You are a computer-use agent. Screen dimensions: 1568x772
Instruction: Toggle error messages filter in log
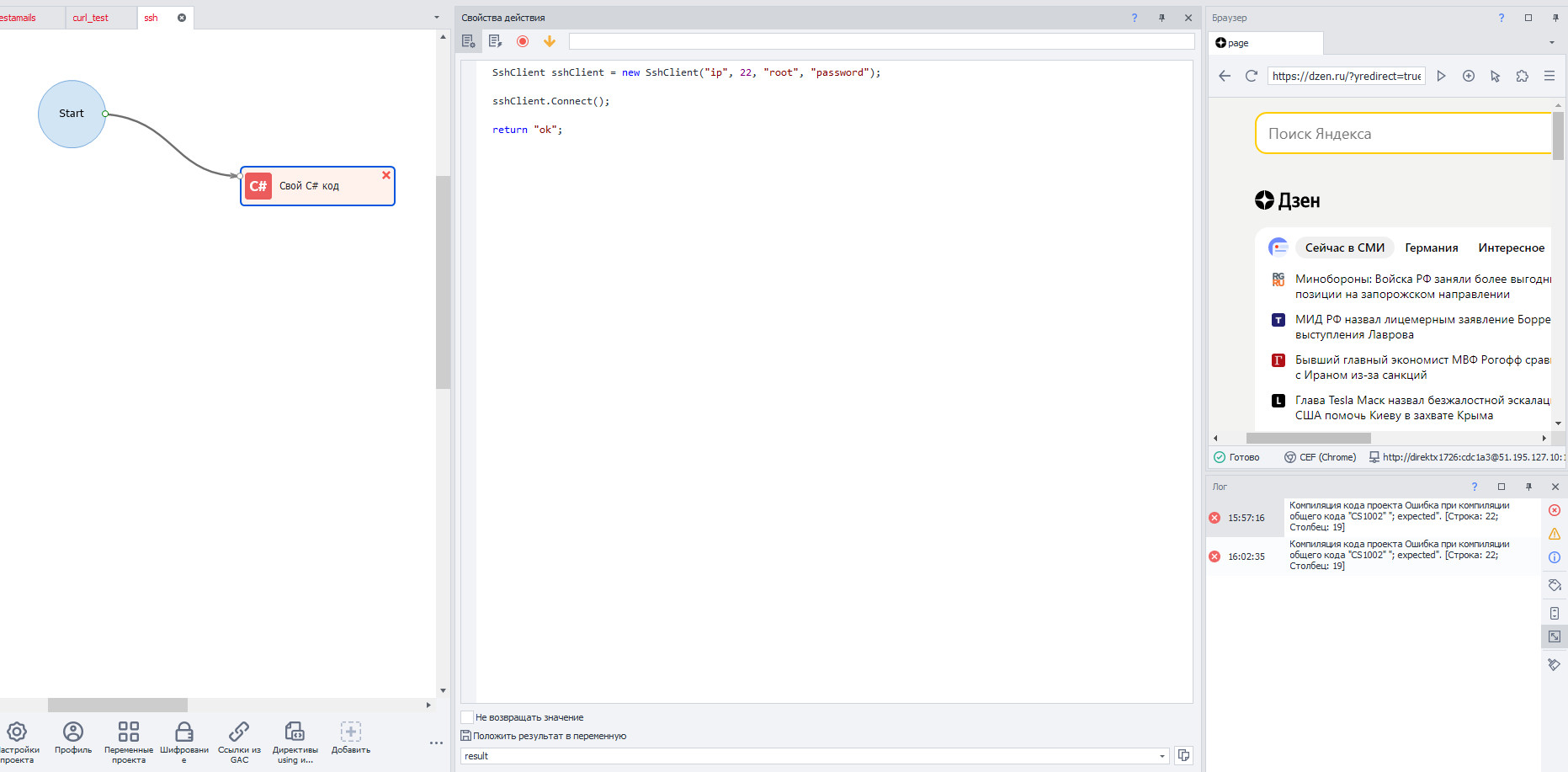tap(1555, 510)
